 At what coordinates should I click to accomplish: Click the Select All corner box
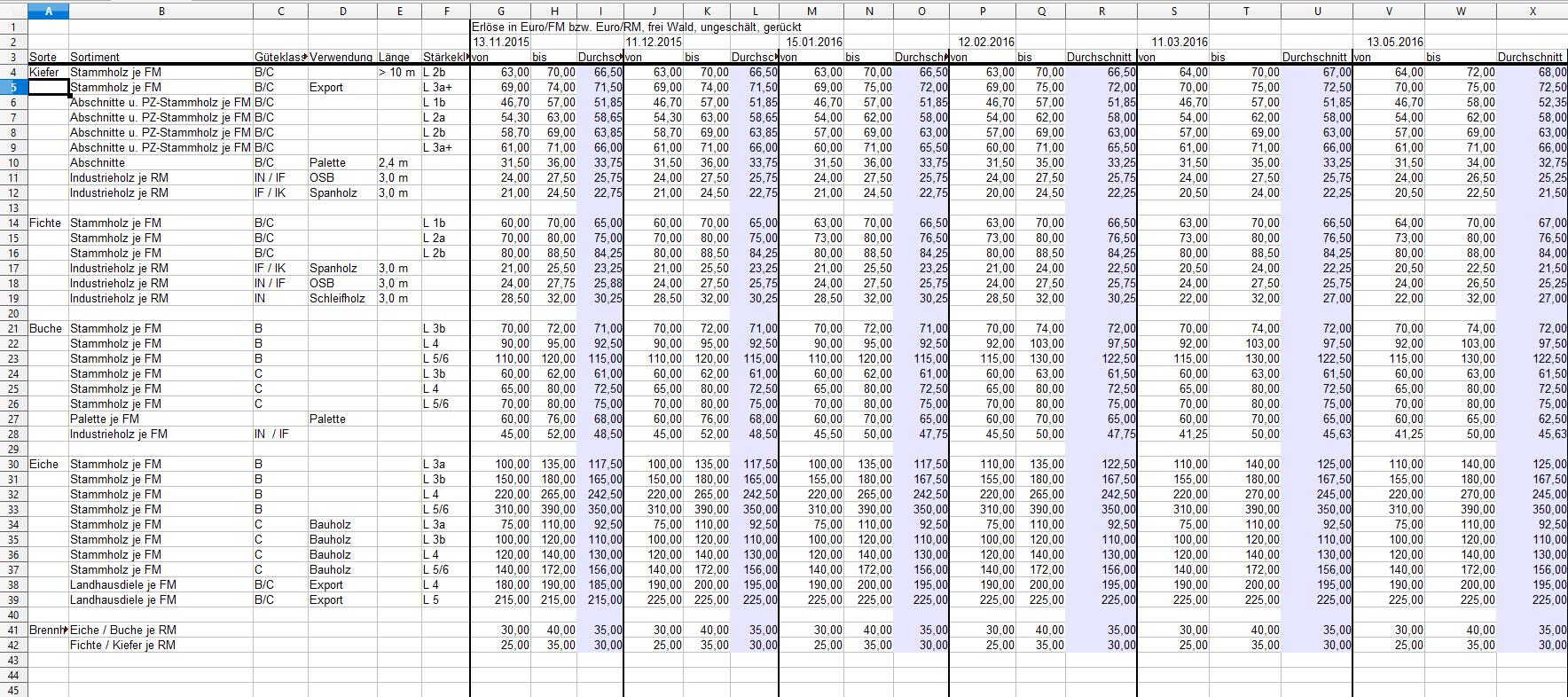click(x=13, y=12)
